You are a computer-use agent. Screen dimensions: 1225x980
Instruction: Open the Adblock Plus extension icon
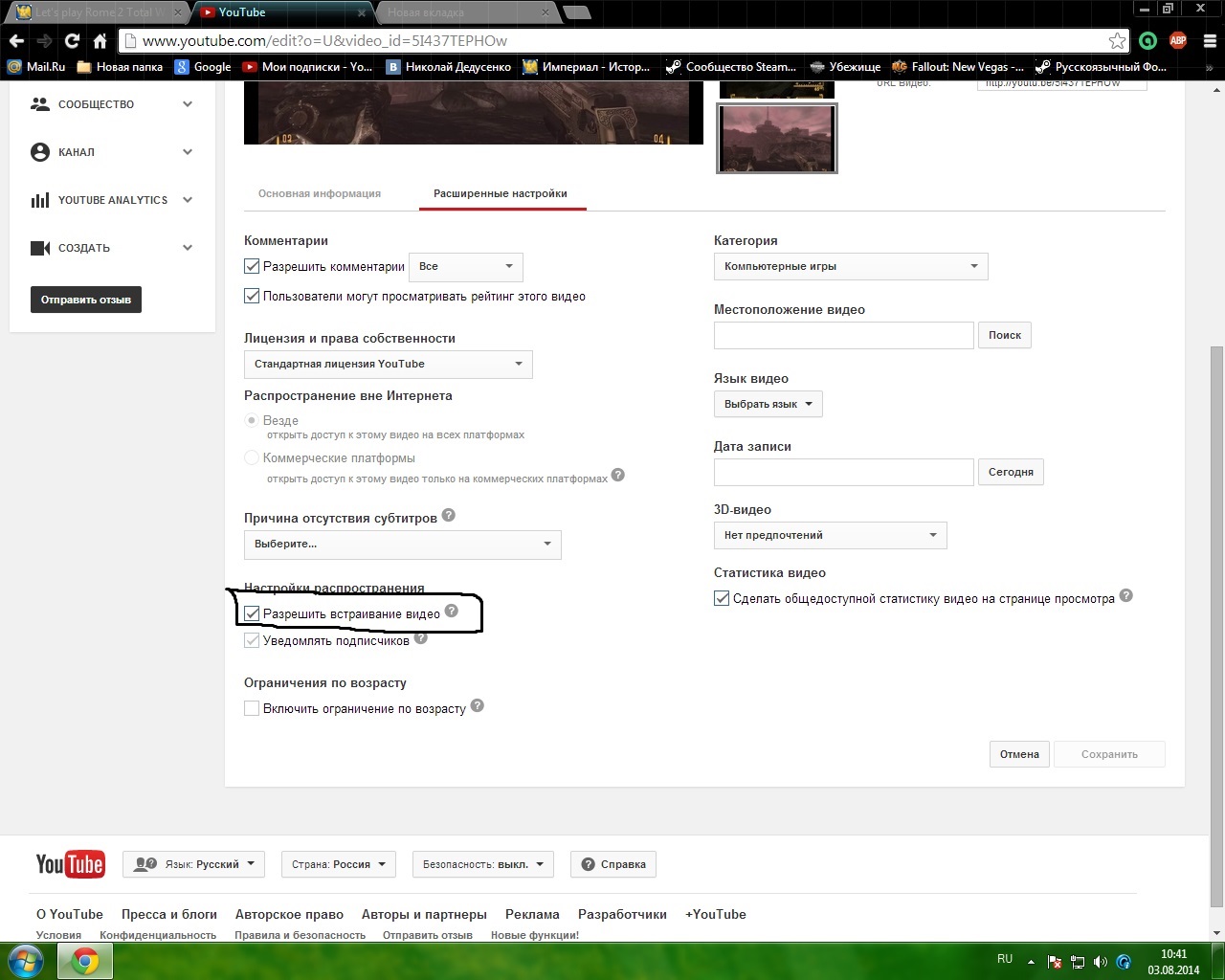pyautogui.click(x=1177, y=41)
